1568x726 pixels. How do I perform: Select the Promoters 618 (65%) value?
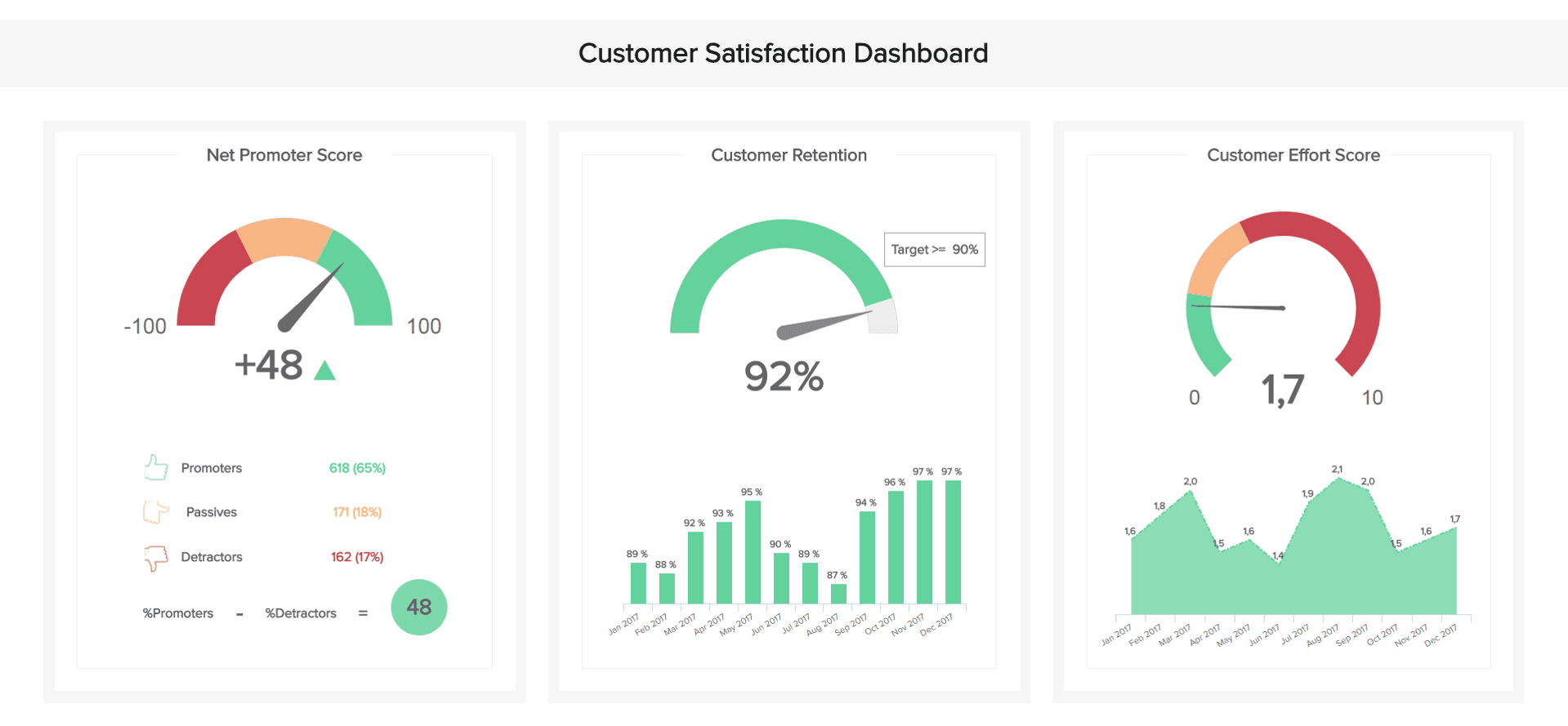pos(357,468)
